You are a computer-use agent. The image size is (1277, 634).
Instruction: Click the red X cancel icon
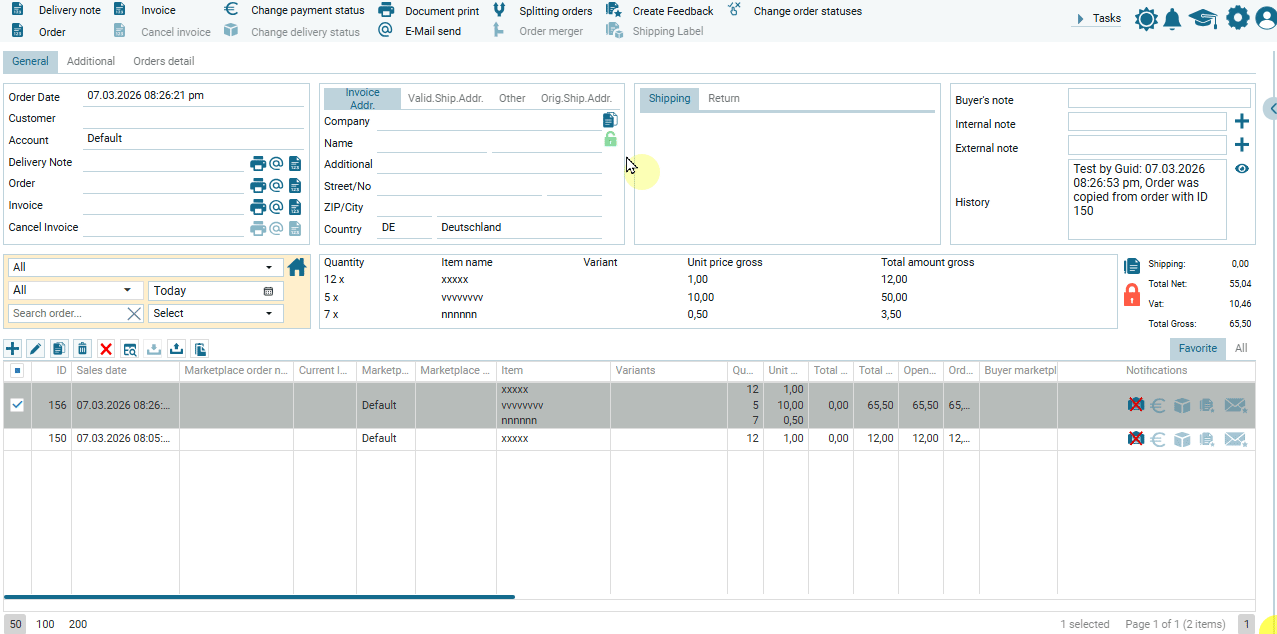tap(106, 349)
